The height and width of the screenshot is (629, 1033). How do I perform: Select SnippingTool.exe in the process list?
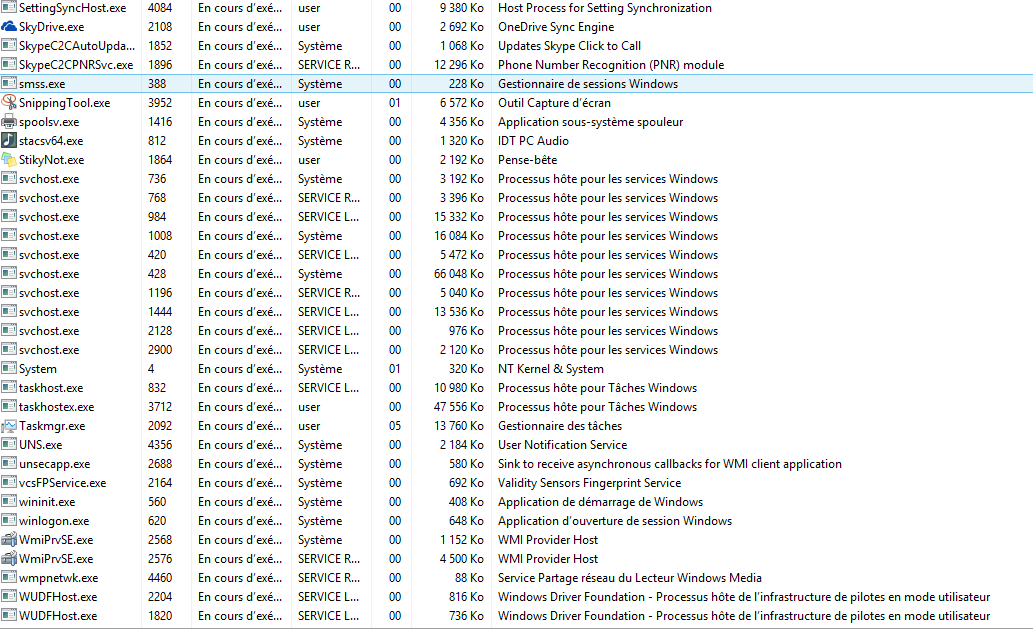click(x=65, y=103)
